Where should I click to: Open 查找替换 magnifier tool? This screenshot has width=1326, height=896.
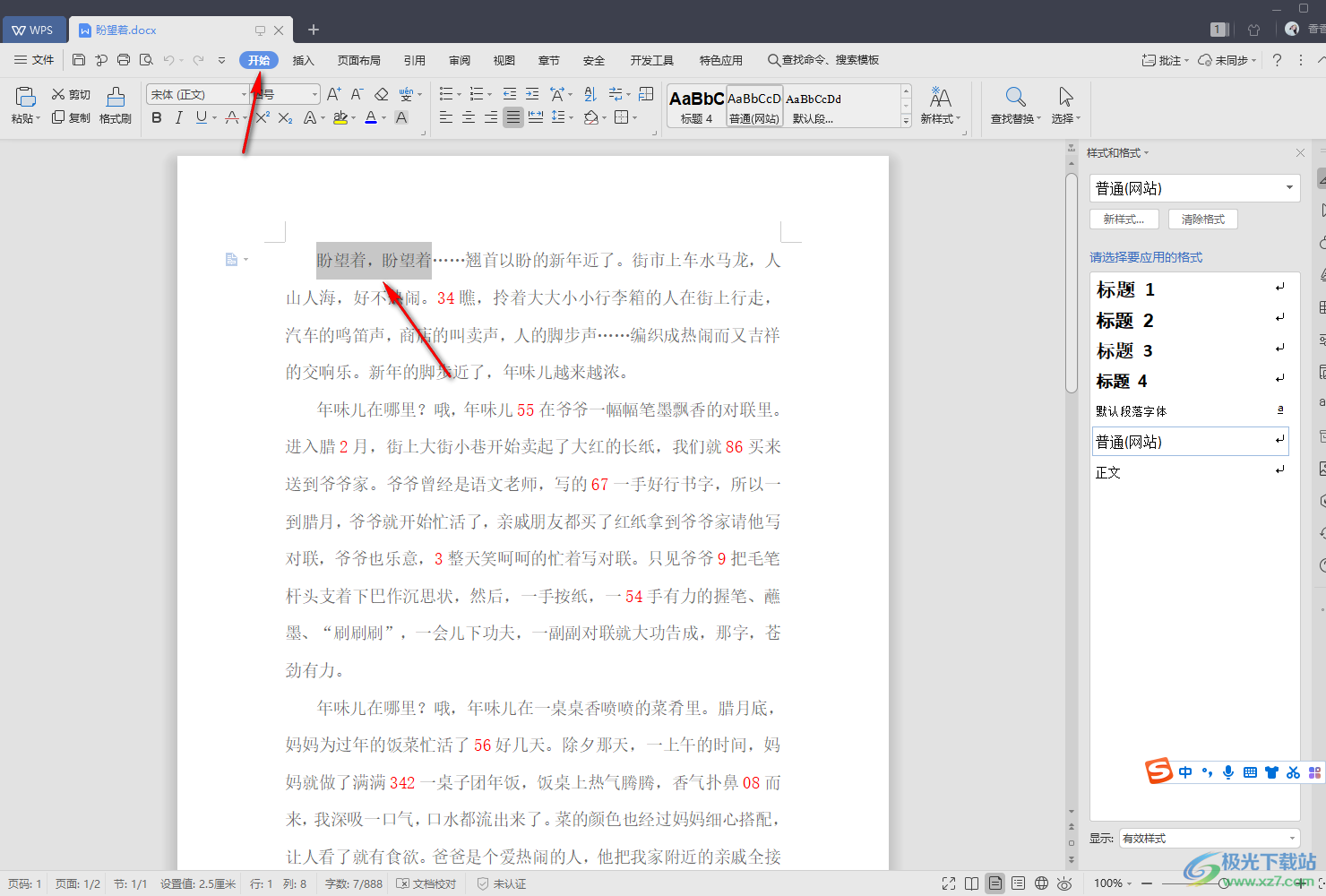[1015, 106]
